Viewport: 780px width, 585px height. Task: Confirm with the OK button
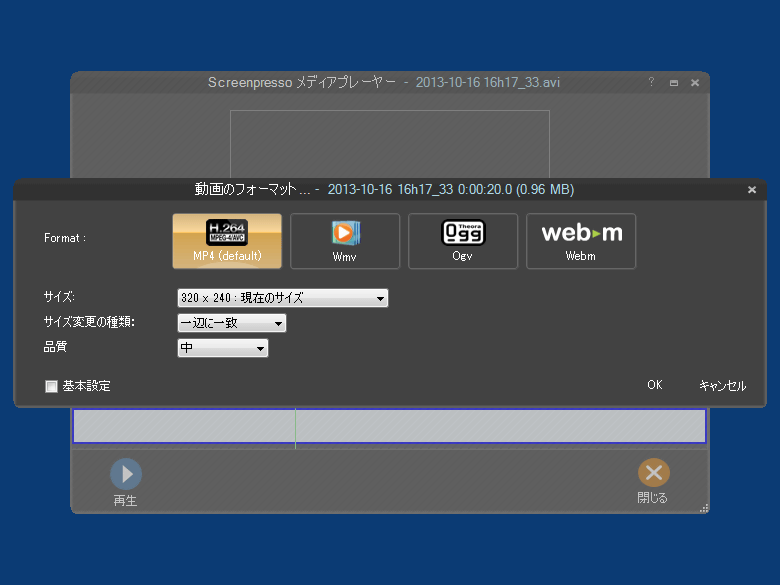[655, 385]
